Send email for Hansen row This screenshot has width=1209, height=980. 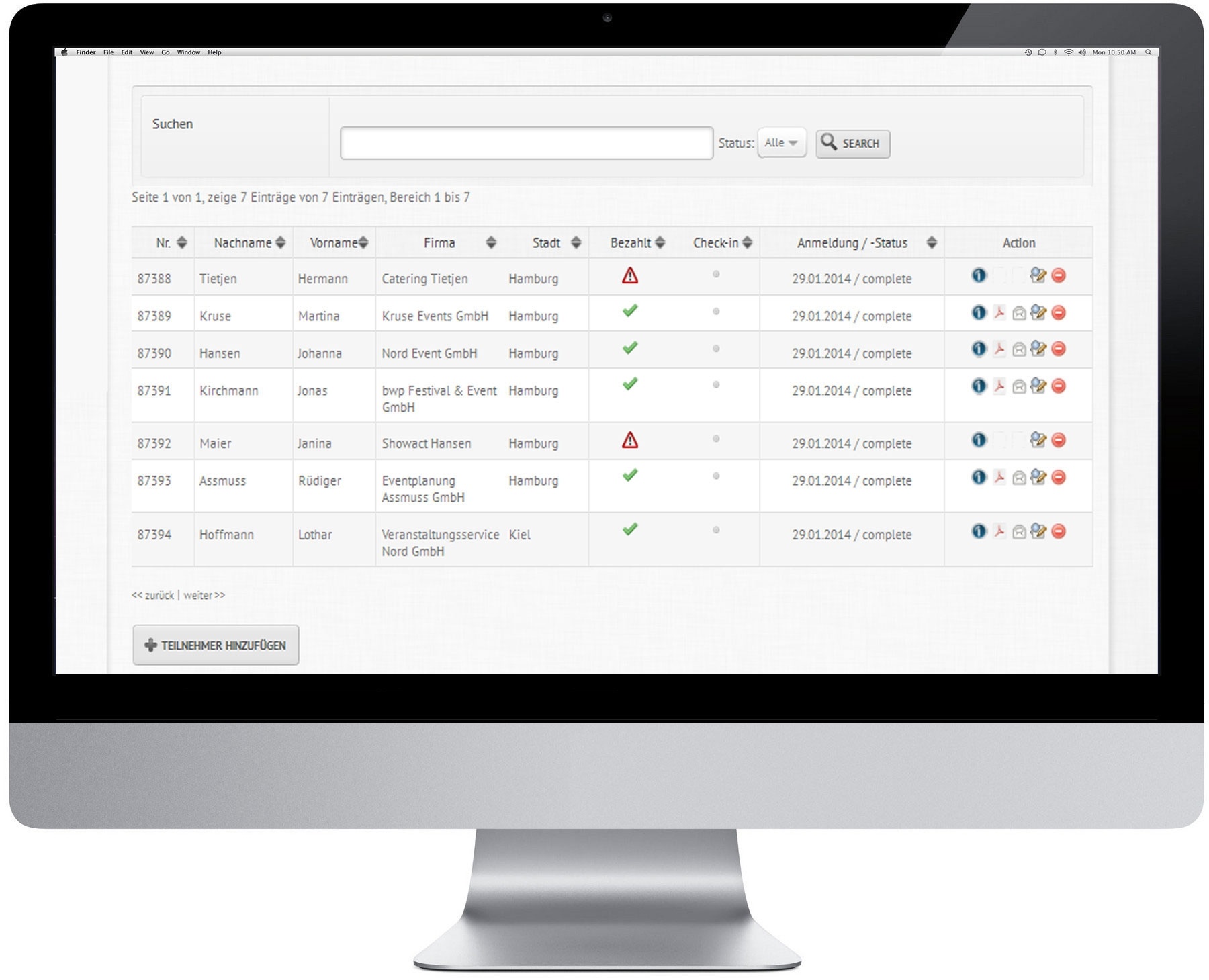point(1019,349)
